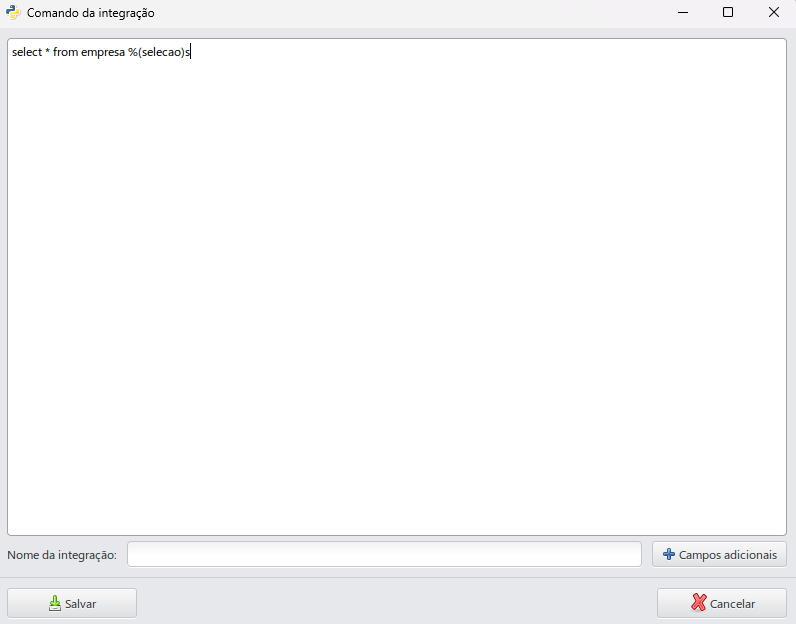Open Campos adicionais
The image size is (796, 624).
(x=719, y=554)
